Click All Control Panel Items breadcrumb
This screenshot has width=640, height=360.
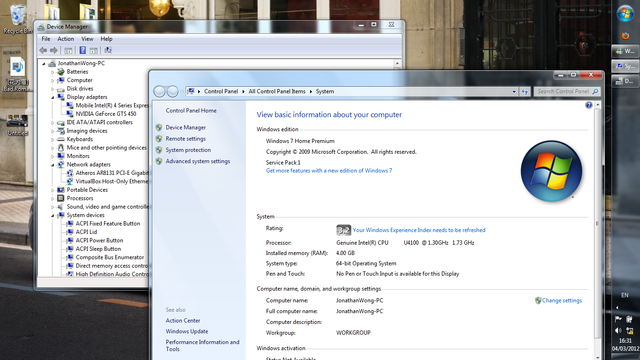pyautogui.click(x=277, y=91)
